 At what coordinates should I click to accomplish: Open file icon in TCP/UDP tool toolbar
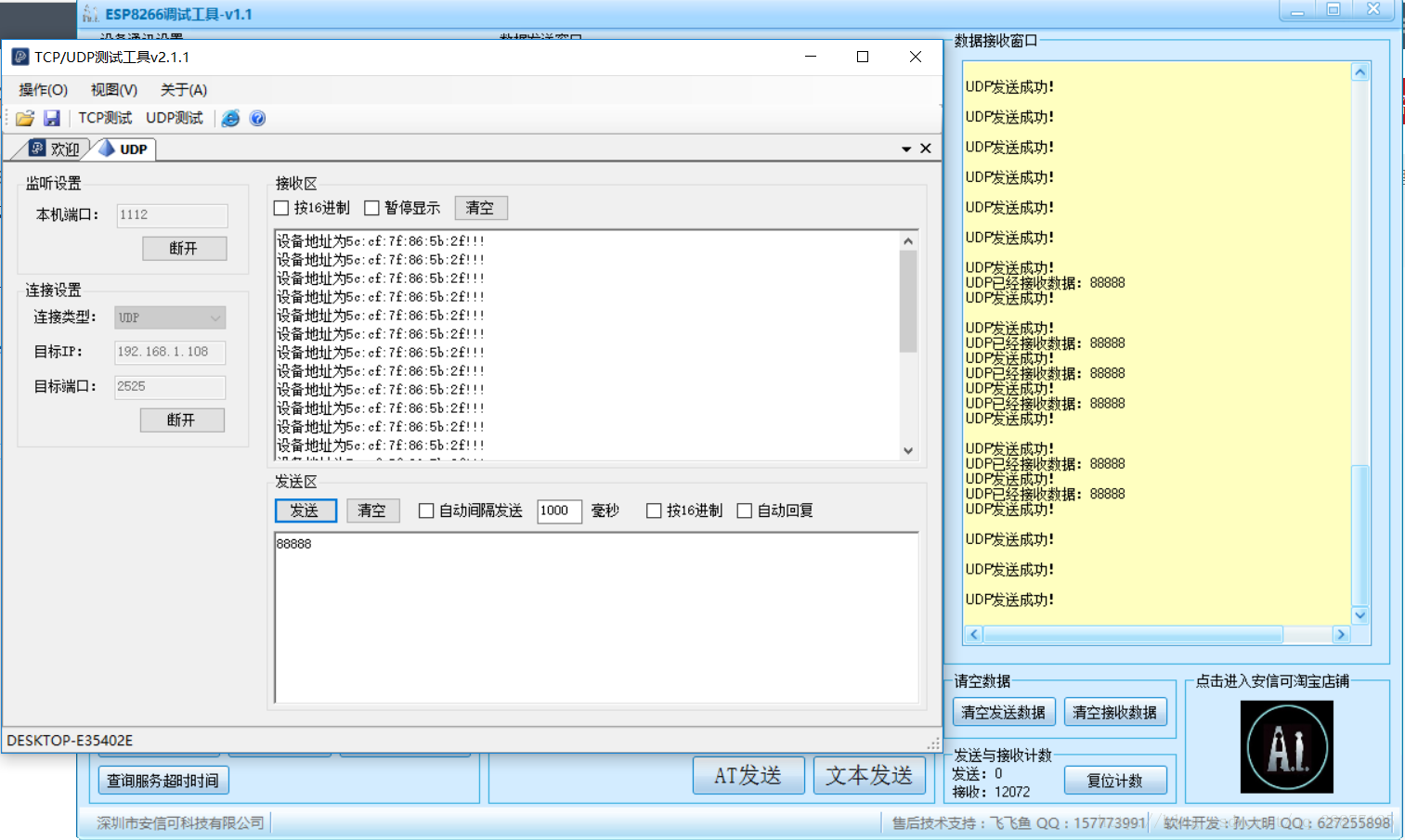point(25,118)
